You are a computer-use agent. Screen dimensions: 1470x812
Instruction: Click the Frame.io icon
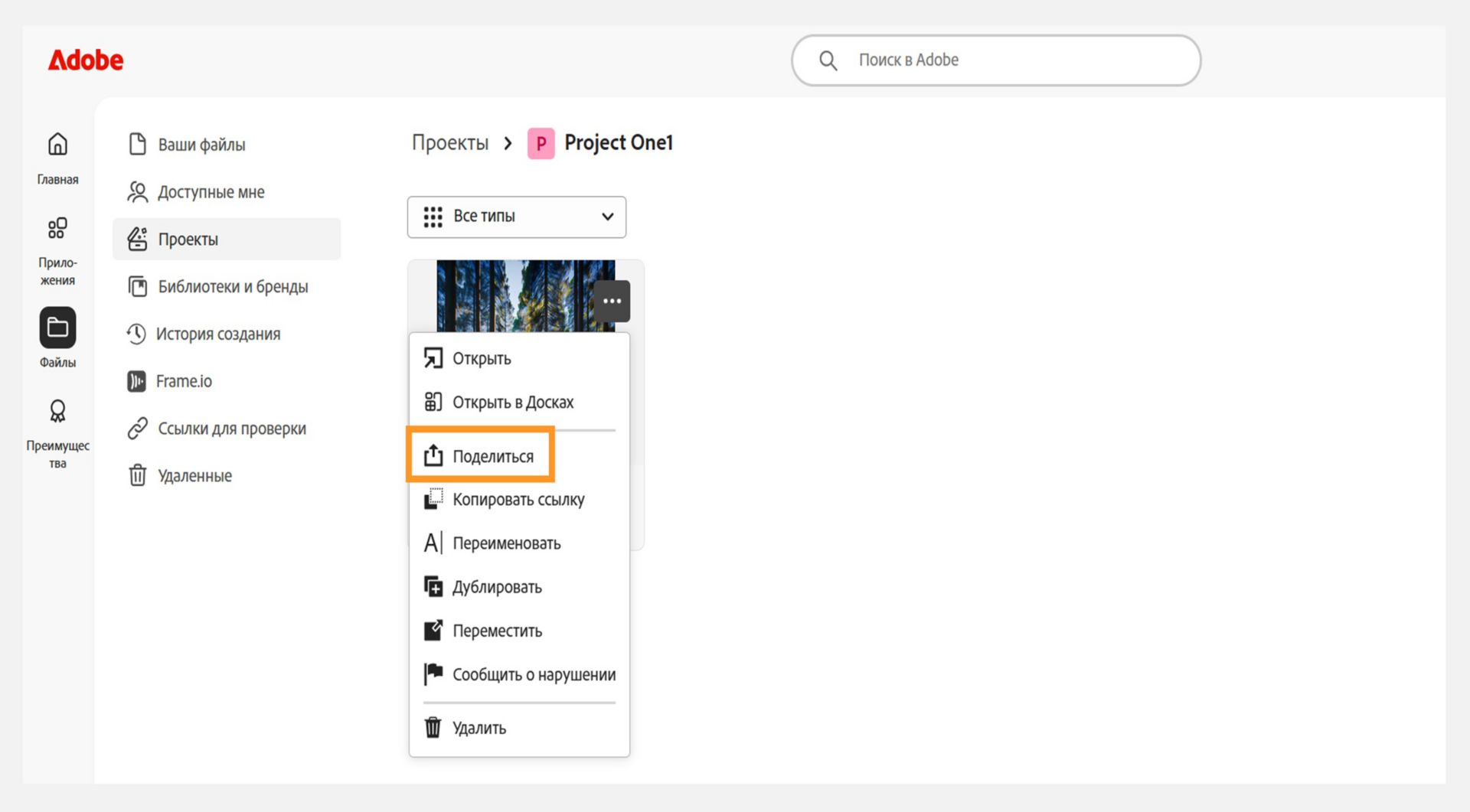[x=136, y=381]
